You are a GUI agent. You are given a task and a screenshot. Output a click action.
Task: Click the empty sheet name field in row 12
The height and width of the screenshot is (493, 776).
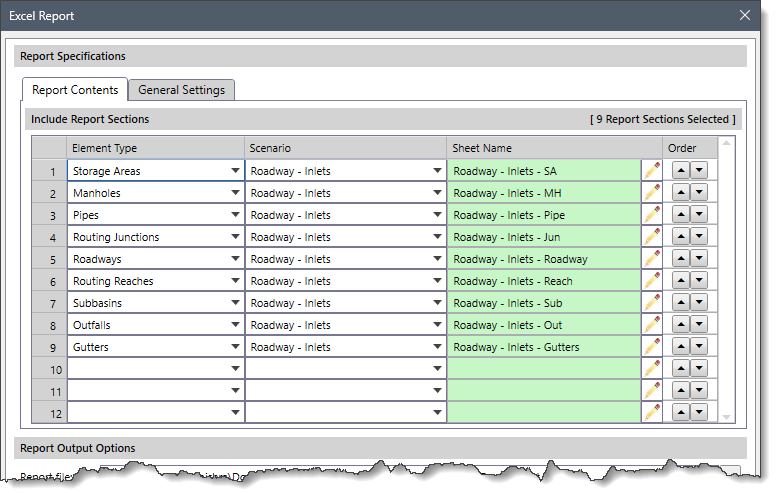[x=544, y=412]
